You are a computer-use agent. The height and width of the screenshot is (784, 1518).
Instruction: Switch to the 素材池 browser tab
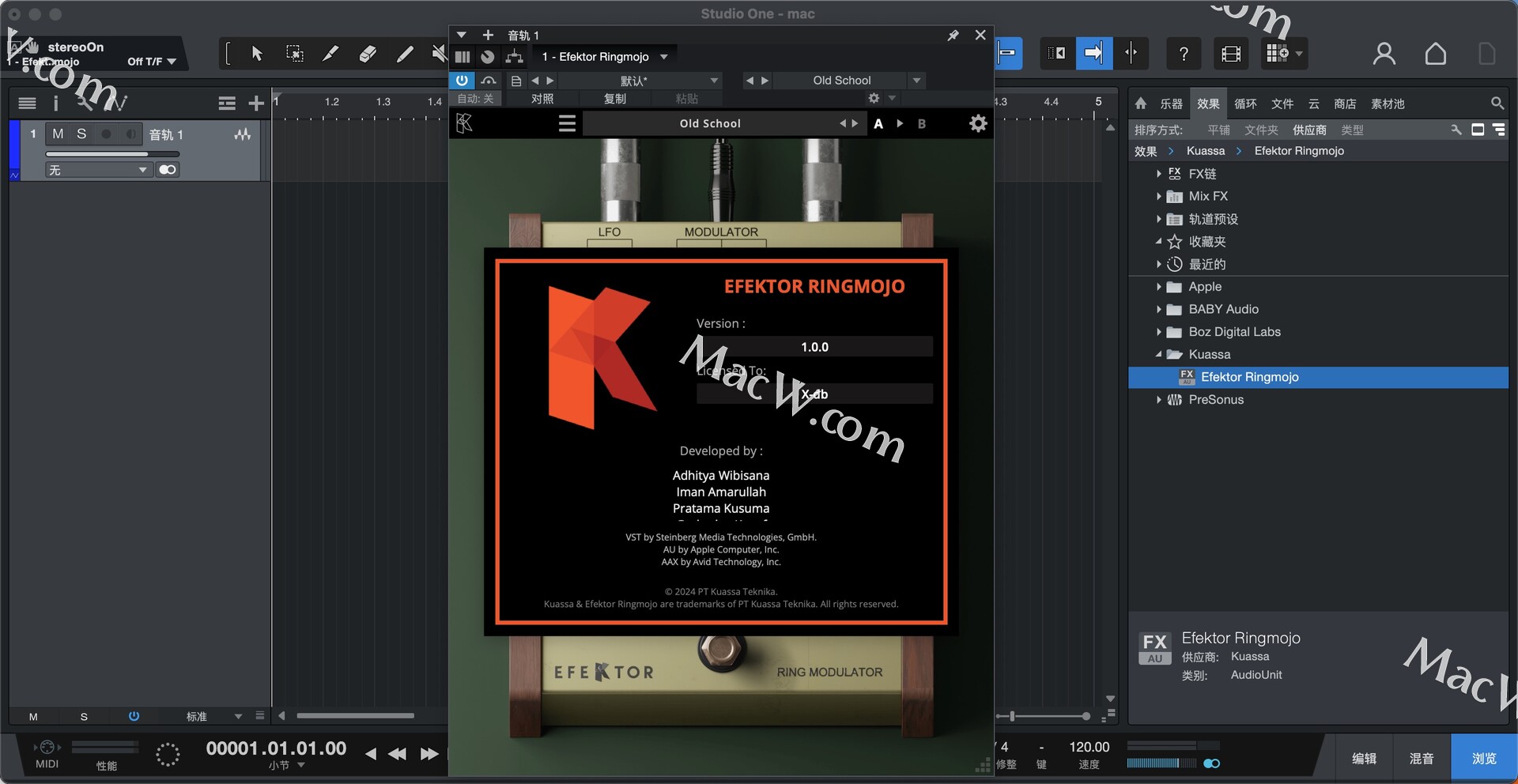coord(1388,104)
